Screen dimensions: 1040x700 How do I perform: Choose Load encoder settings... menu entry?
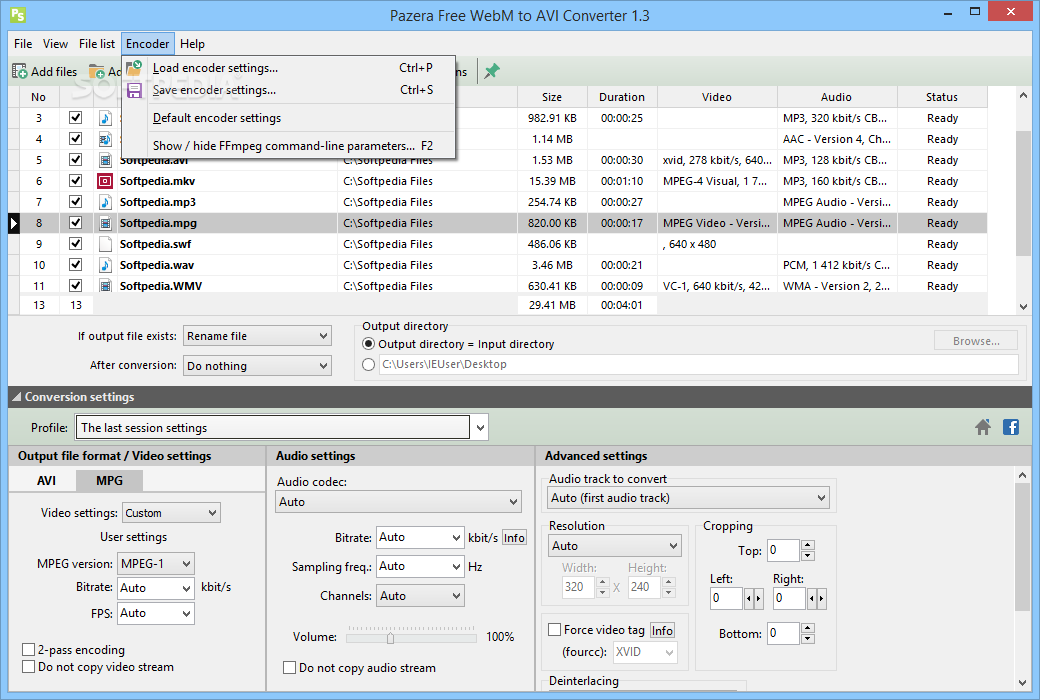[289, 68]
